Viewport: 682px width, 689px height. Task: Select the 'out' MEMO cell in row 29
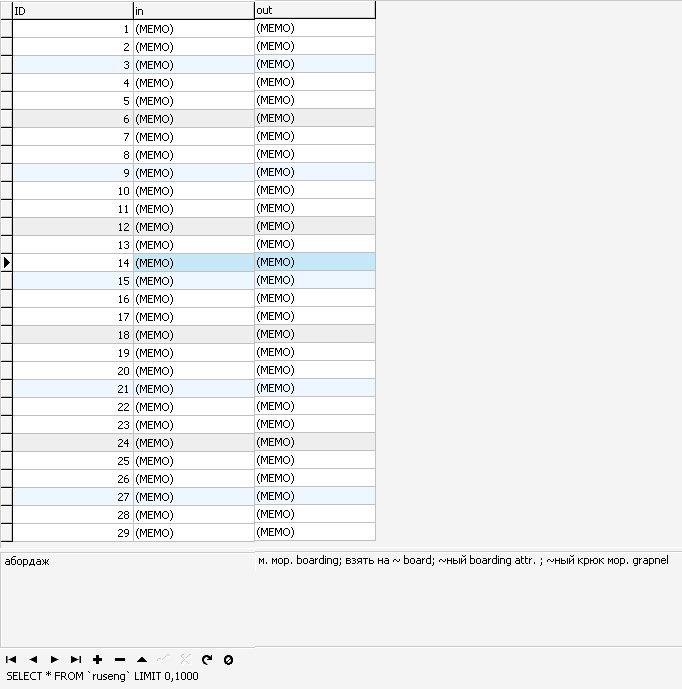click(315, 533)
